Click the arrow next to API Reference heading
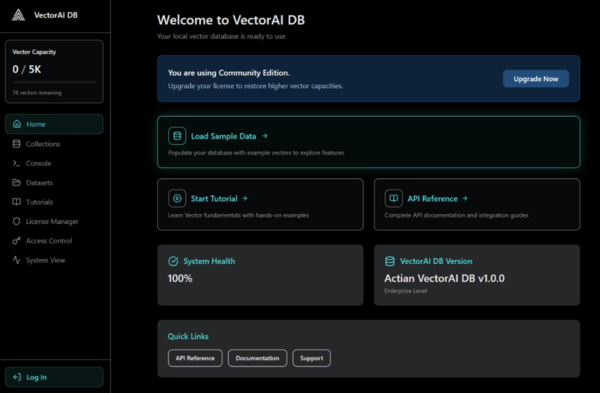 [465, 198]
